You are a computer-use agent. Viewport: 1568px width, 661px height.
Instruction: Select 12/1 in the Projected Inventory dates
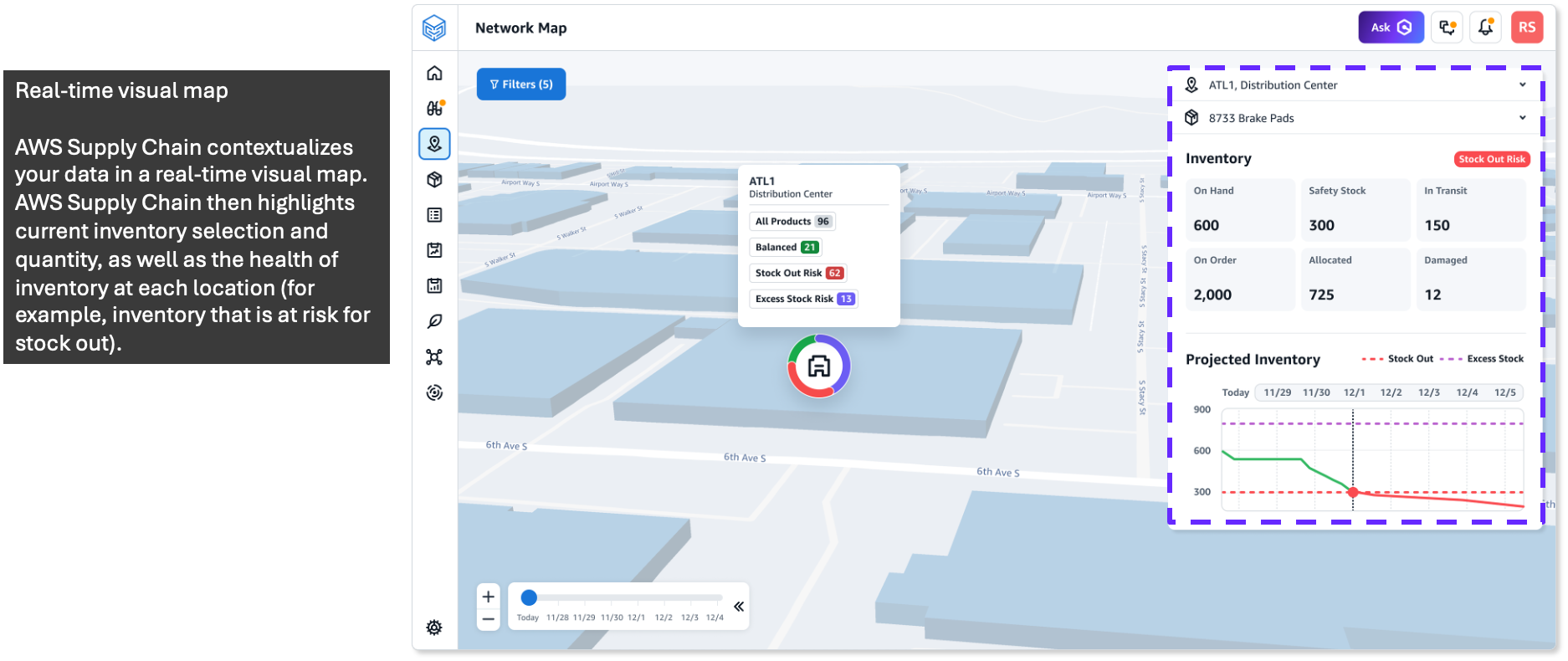(x=1354, y=392)
